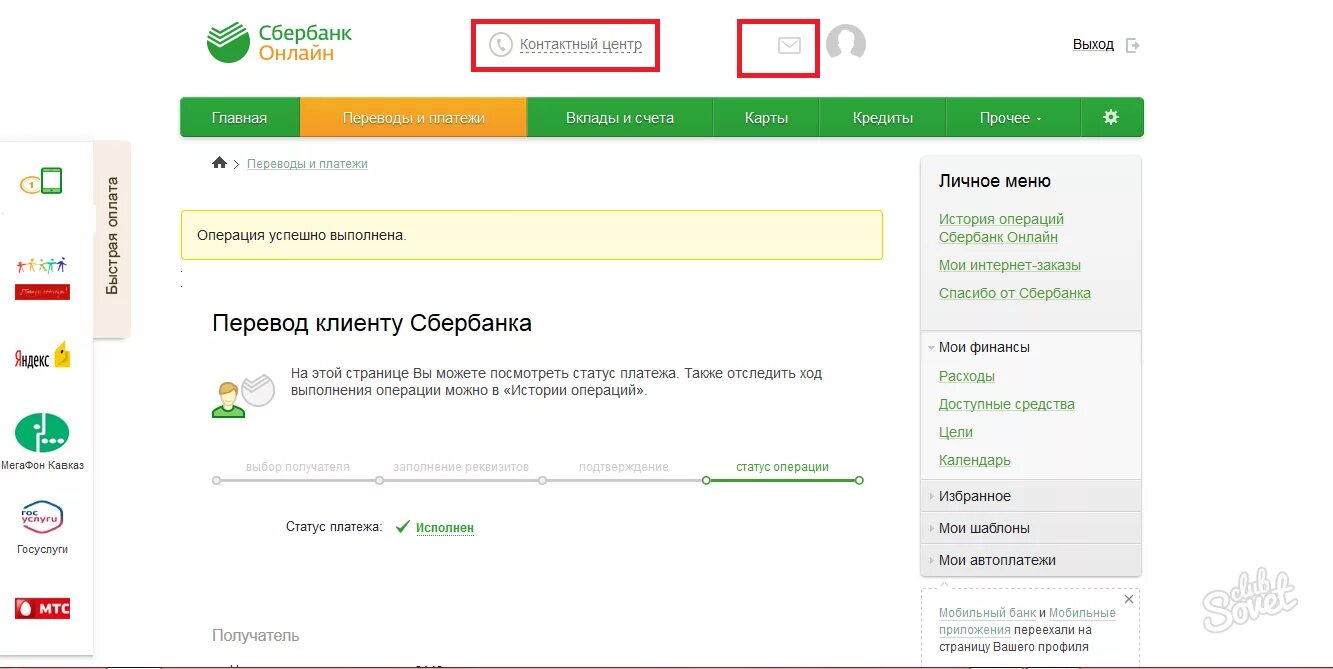
Task: Close the Мобильный банк notice with X
Action: 1129,599
